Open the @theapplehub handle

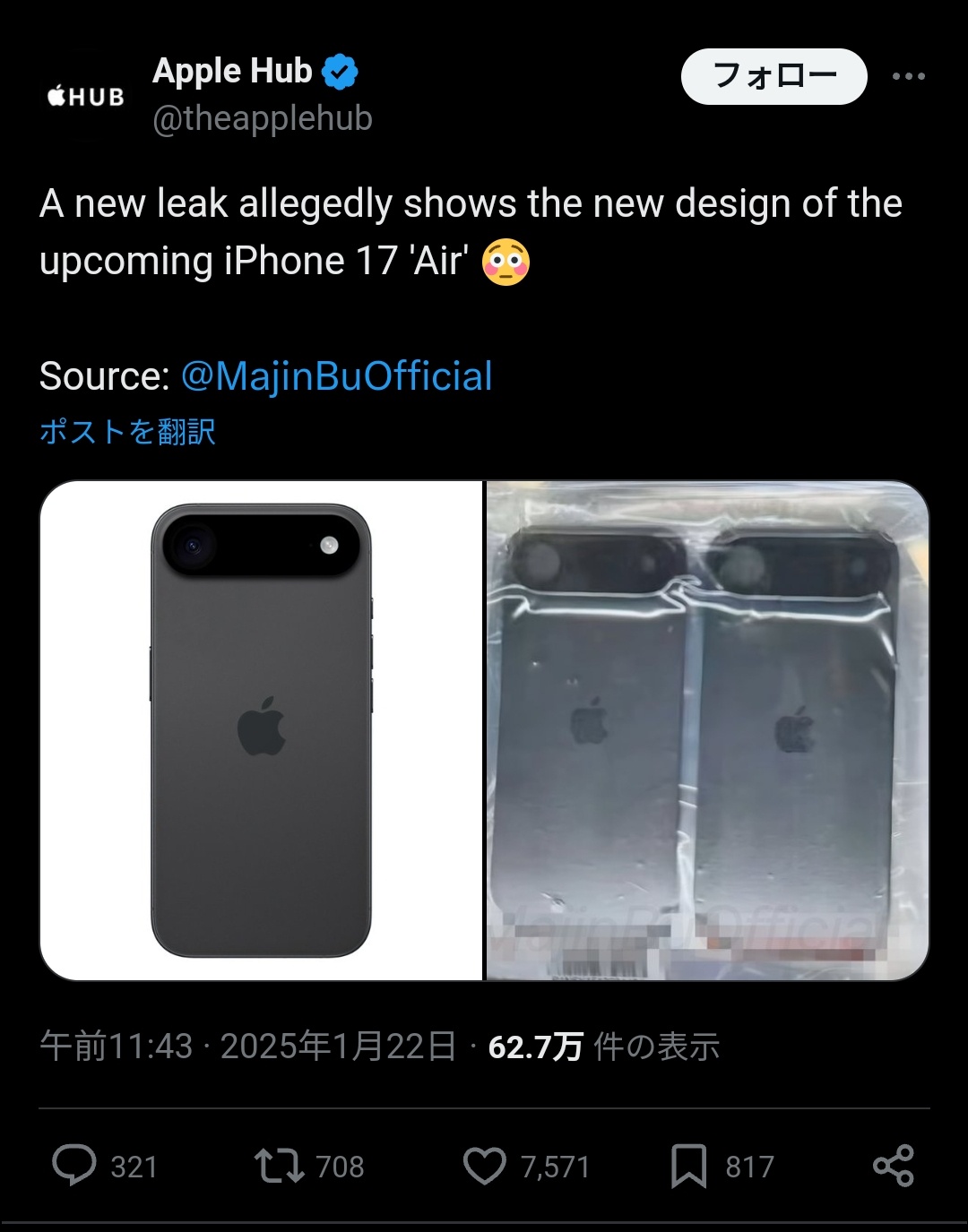pyautogui.click(x=263, y=118)
